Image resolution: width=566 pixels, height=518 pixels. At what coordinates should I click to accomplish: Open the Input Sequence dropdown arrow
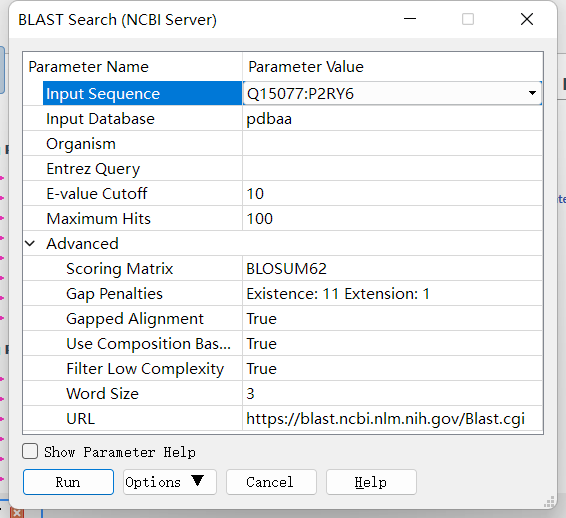click(532, 93)
